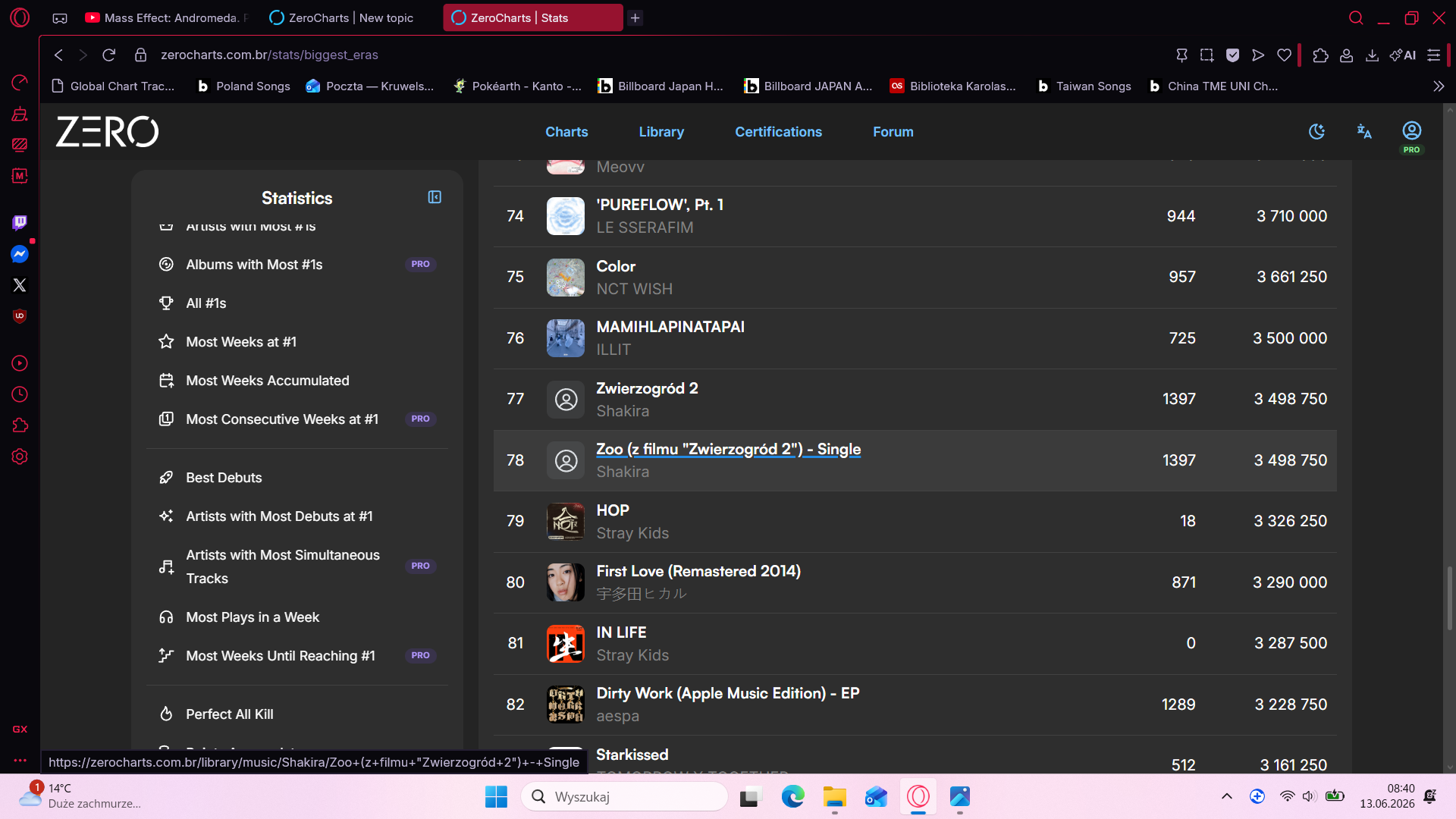Open Messenger in the Opera sidebar
This screenshot has width=1456, height=819.
click(x=20, y=254)
